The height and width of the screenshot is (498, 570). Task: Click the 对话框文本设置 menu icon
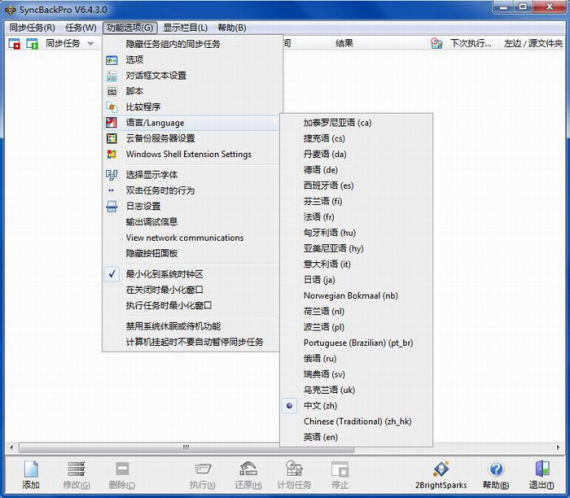112,76
